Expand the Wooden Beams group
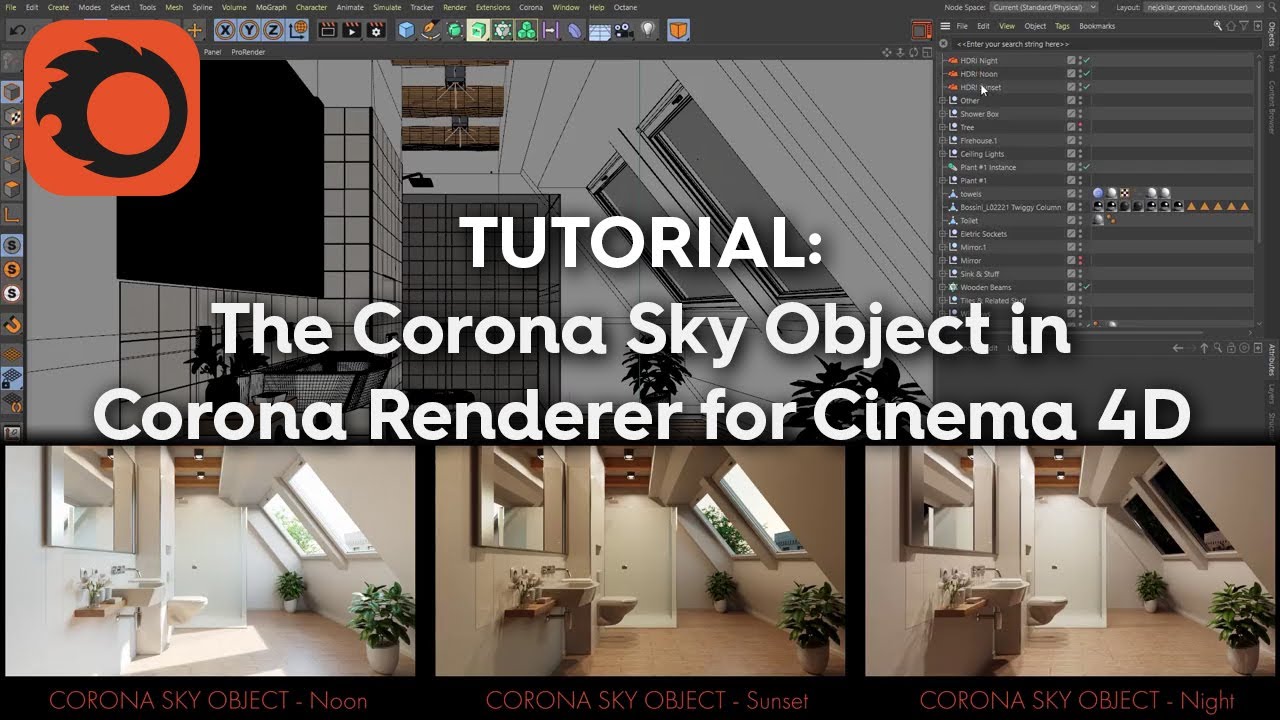 (x=942, y=287)
